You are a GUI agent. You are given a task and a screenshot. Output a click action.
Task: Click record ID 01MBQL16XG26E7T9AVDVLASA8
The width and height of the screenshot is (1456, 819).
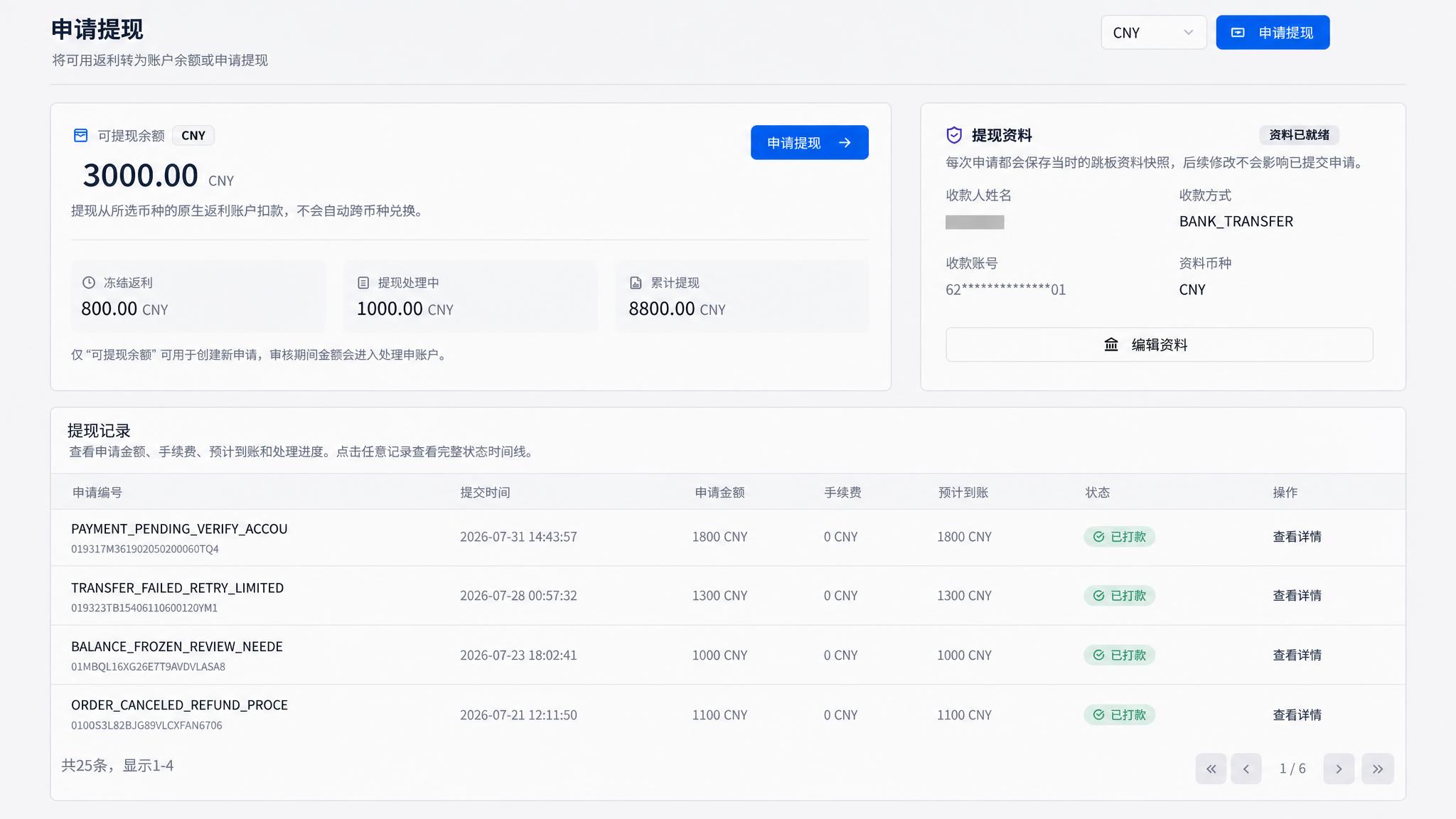148,667
